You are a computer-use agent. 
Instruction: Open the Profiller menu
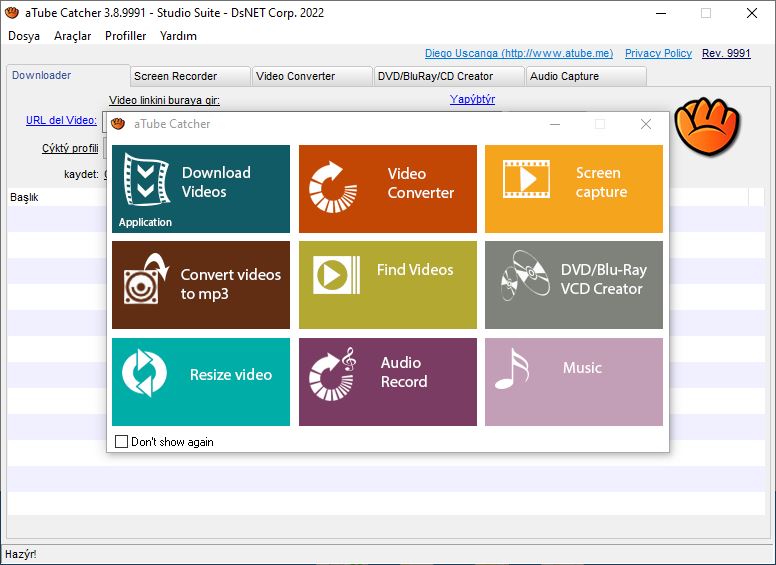[x=126, y=36]
